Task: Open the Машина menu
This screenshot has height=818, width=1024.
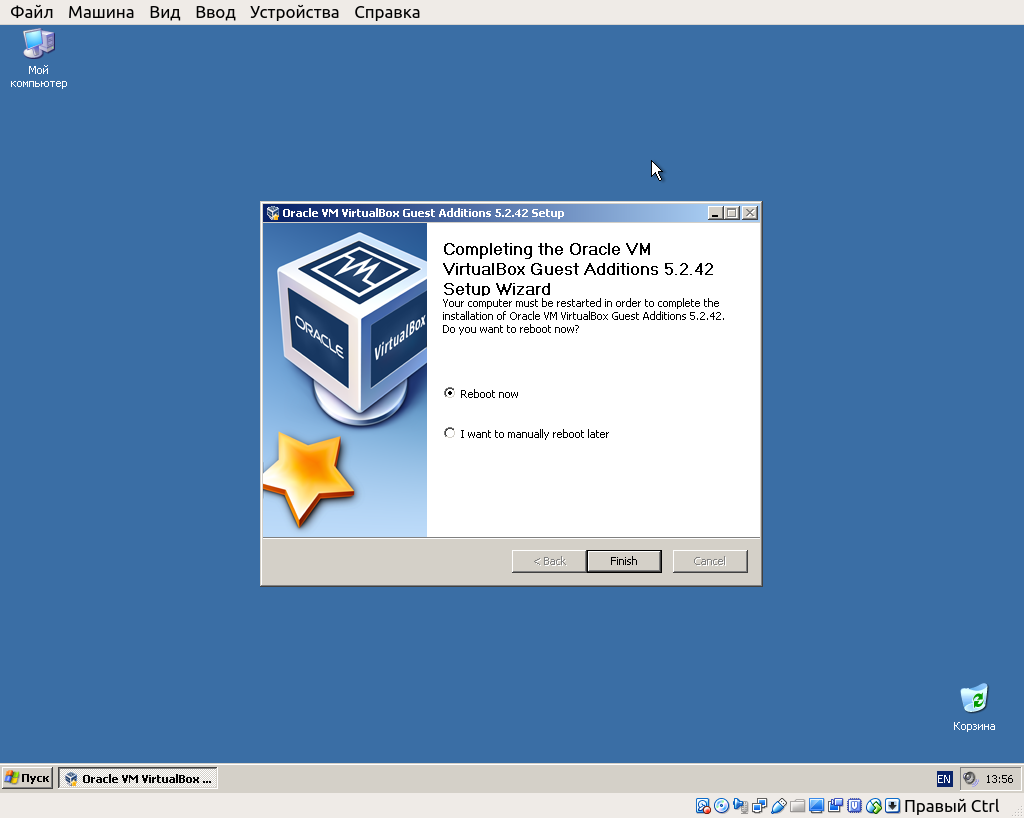Action: (x=101, y=12)
